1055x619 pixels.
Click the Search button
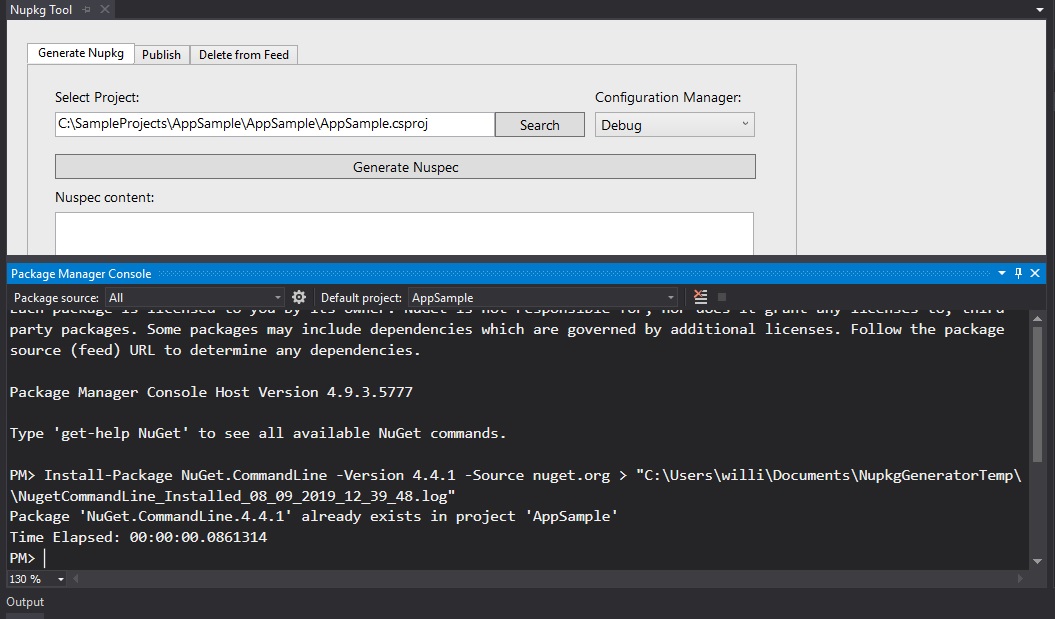click(539, 124)
